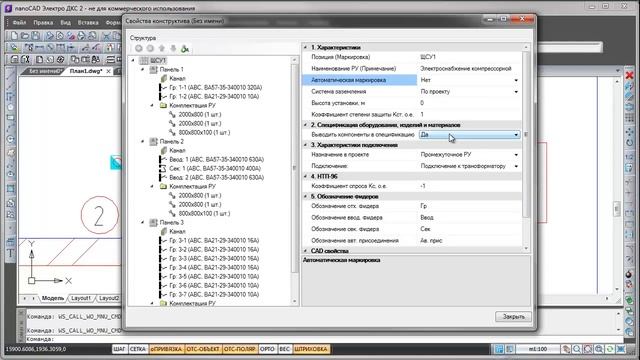The height and width of the screenshot is (360, 640).
Task: Click the ЩСУ1 cabinet icon in tree
Action: pos(144,60)
